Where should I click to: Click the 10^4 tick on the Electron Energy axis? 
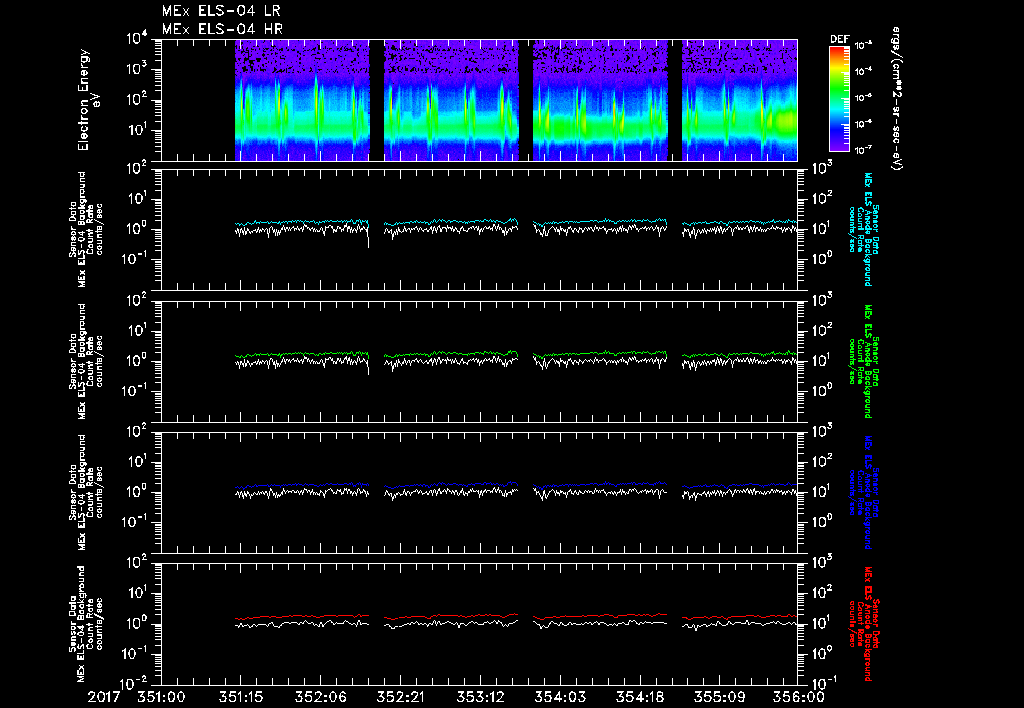[137, 39]
